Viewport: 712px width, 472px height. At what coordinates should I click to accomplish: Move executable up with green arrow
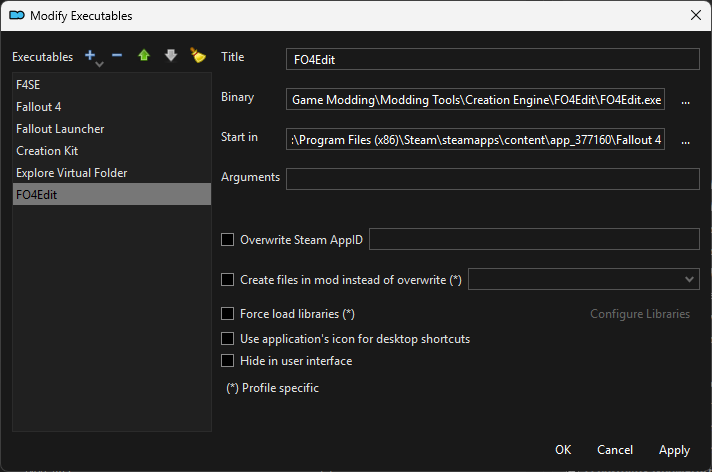144,56
